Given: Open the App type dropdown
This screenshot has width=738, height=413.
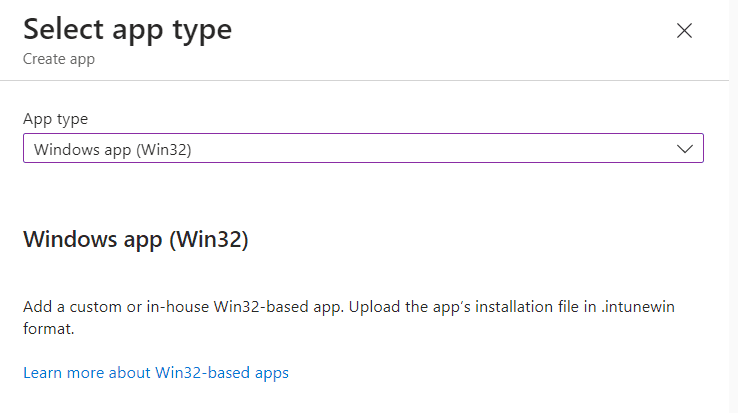Looking at the screenshot, I should click(363, 149).
